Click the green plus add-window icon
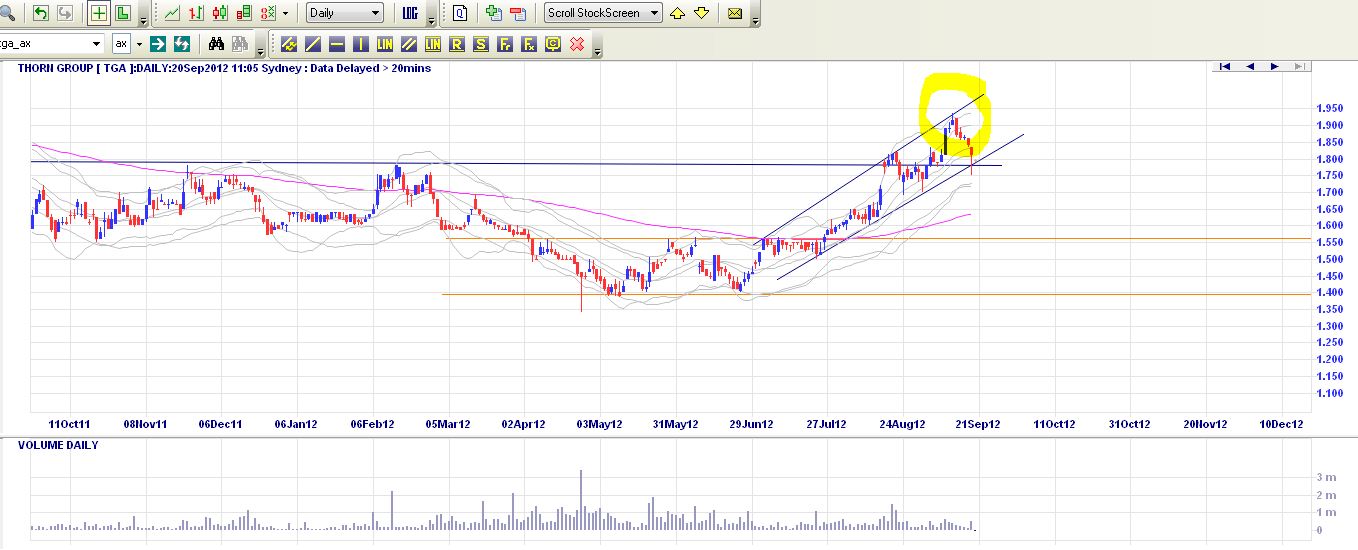This screenshot has width=1358, height=550. pyautogui.click(x=493, y=13)
